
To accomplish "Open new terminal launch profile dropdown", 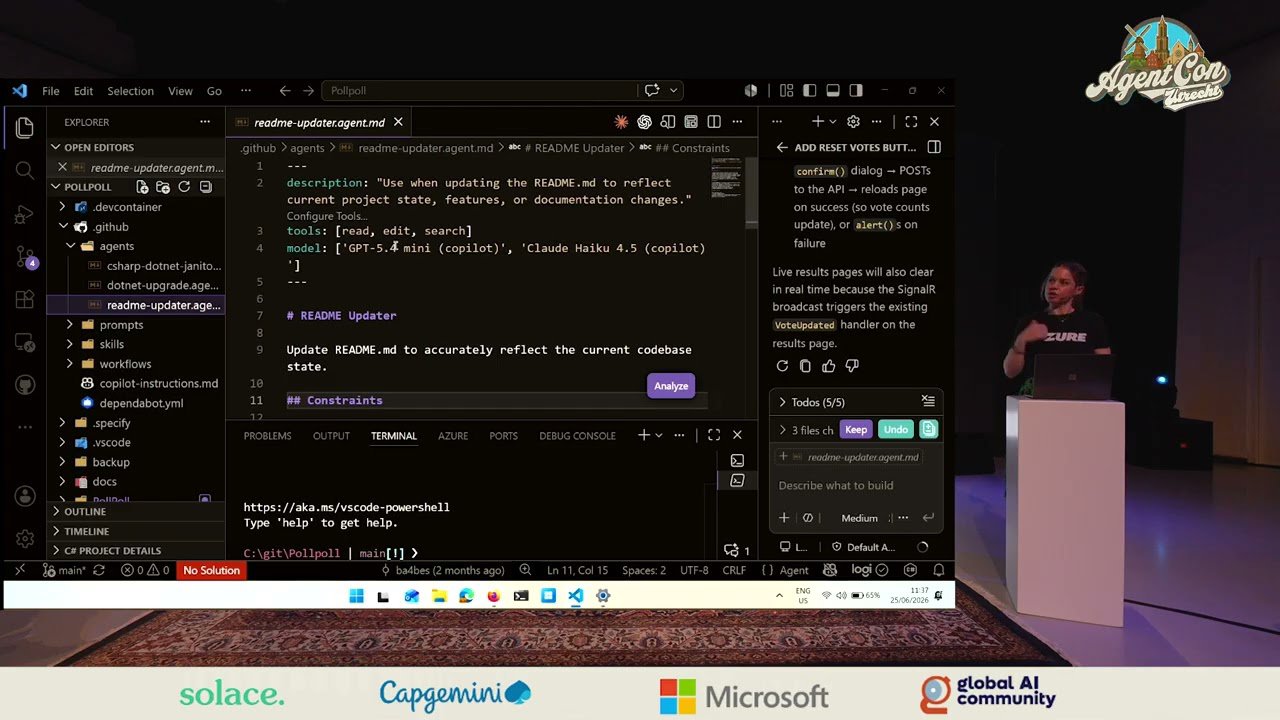I will pyautogui.click(x=659, y=435).
